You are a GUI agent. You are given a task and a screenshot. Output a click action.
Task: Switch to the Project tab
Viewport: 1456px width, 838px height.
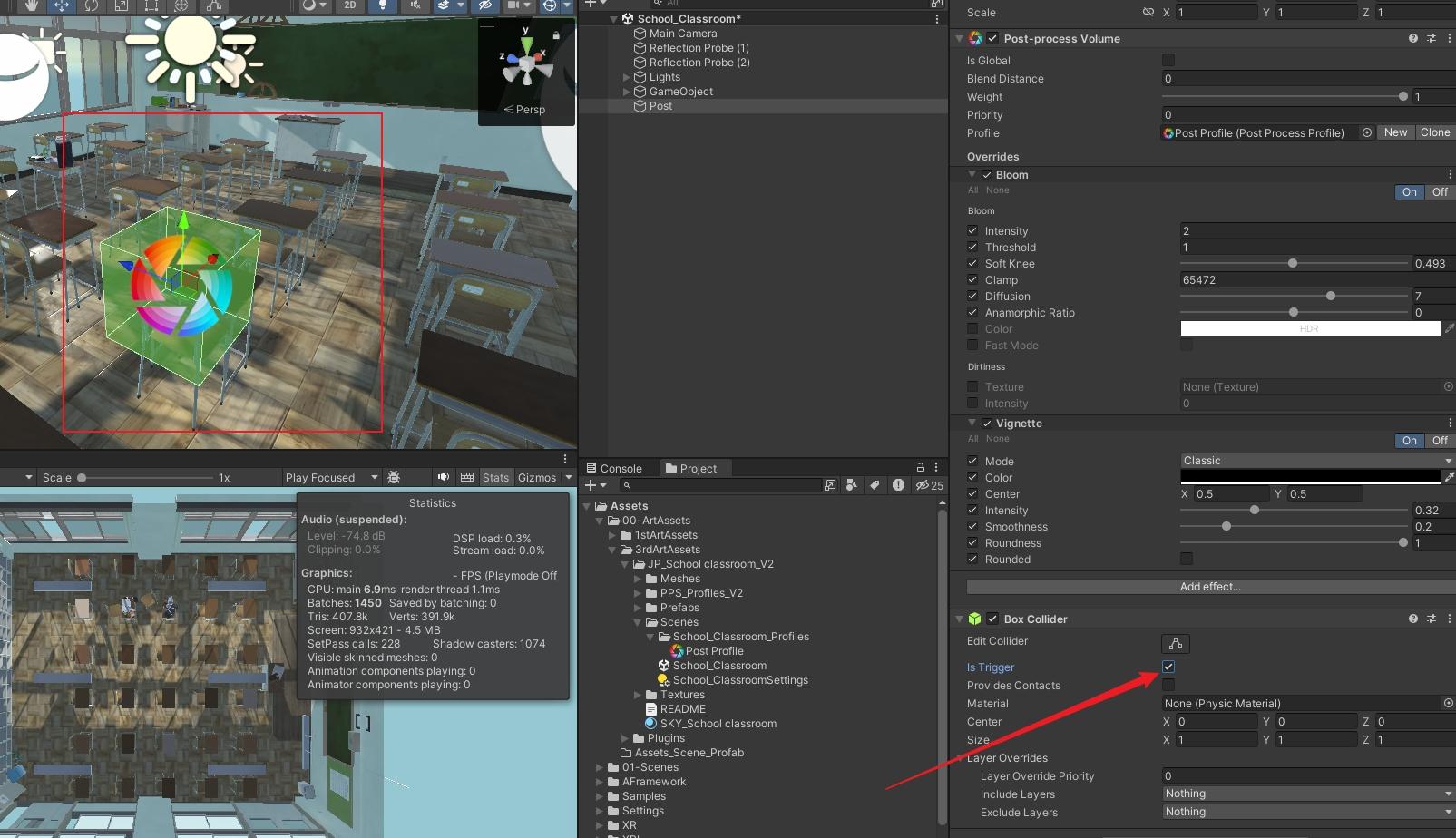pos(691,468)
